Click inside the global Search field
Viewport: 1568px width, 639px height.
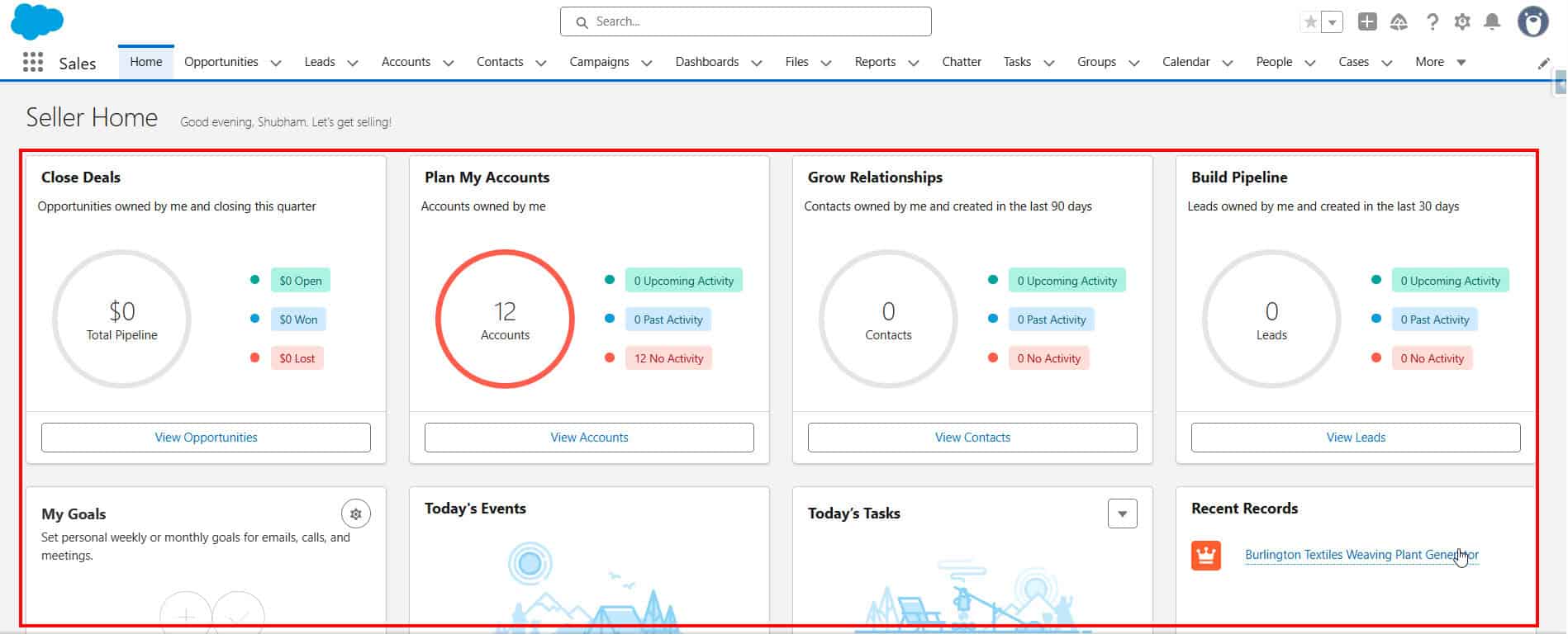(x=746, y=21)
